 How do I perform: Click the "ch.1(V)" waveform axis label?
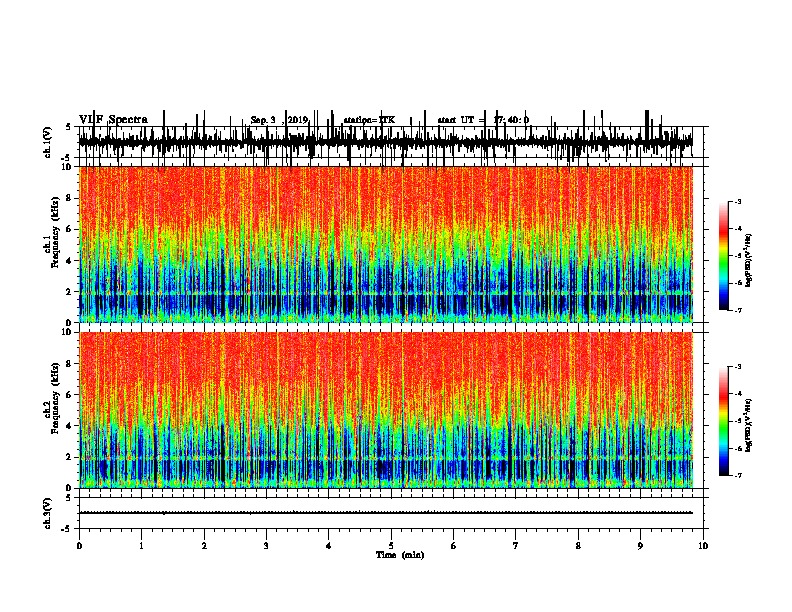[x=48, y=142]
